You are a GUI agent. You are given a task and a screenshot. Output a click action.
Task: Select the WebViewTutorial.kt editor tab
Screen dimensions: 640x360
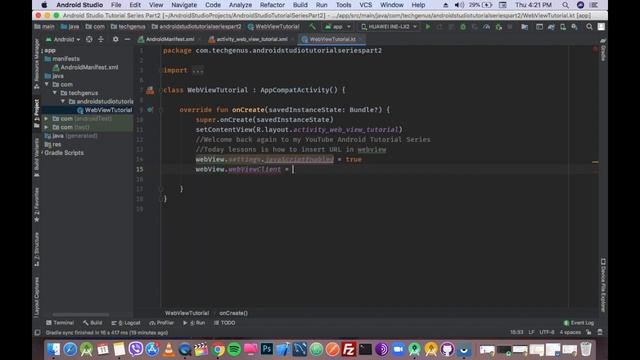[332, 40]
